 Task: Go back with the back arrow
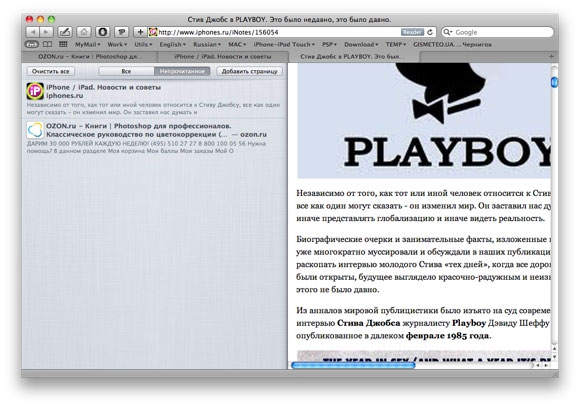click(x=33, y=32)
